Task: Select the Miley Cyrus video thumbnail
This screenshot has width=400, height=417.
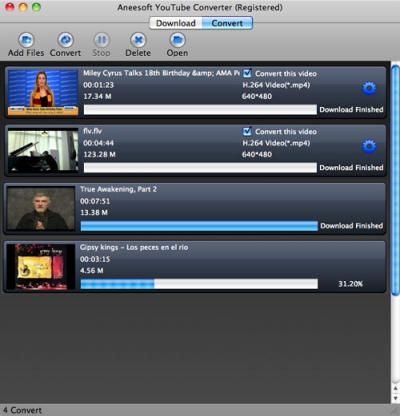Action: tap(43, 92)
